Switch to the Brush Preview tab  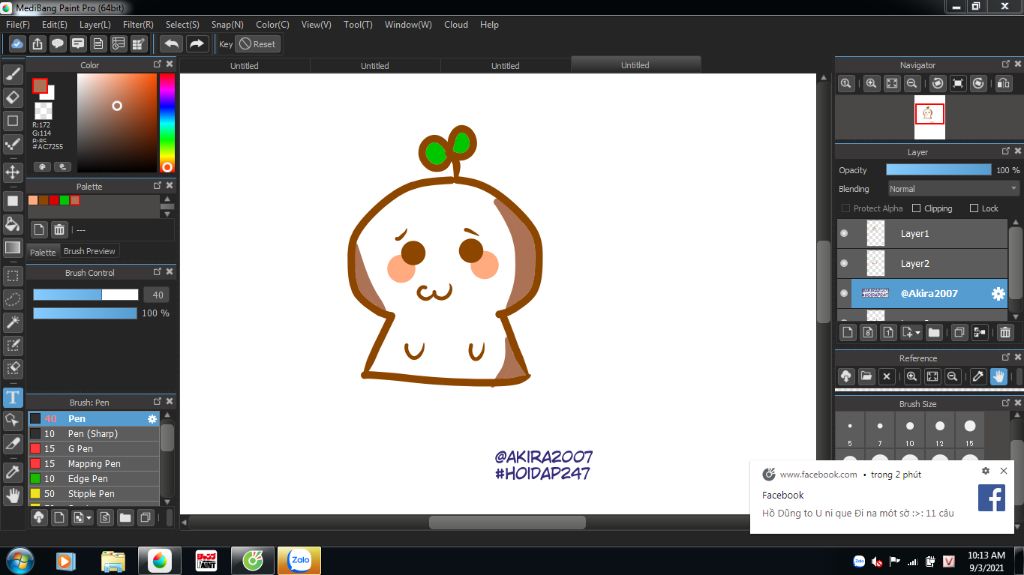click(89, 251)
